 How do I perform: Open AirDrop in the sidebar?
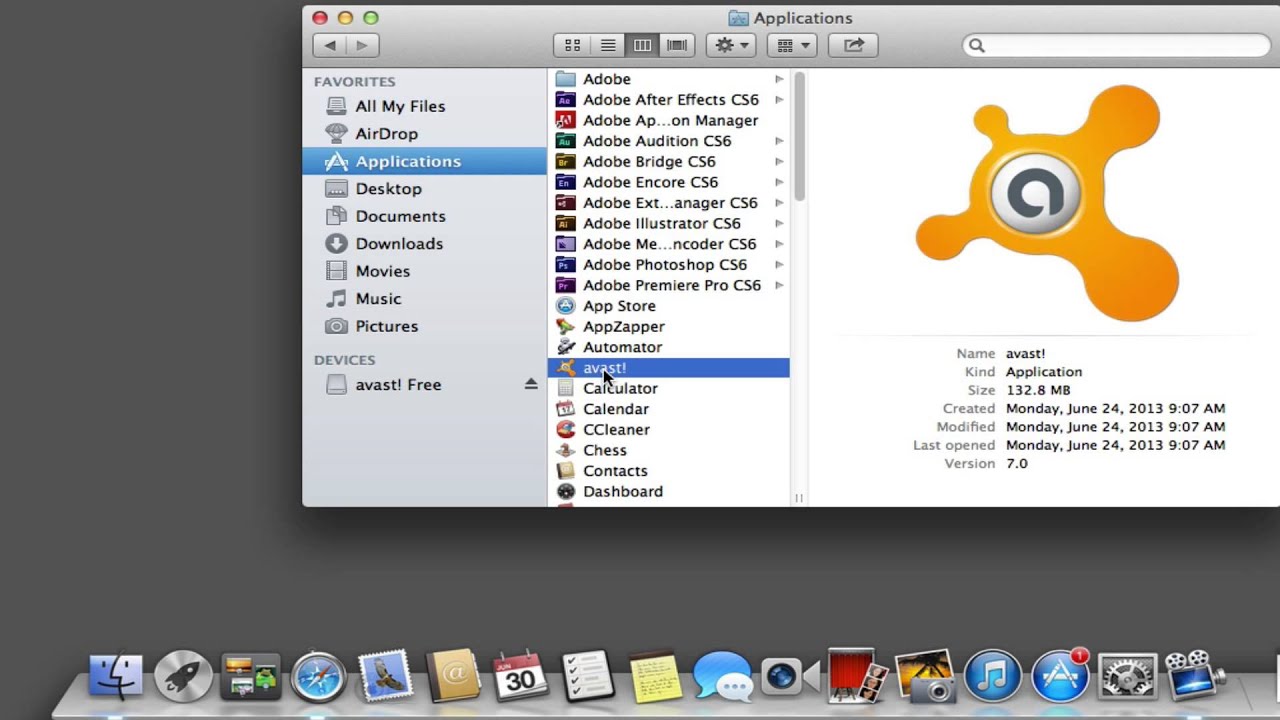425,134
